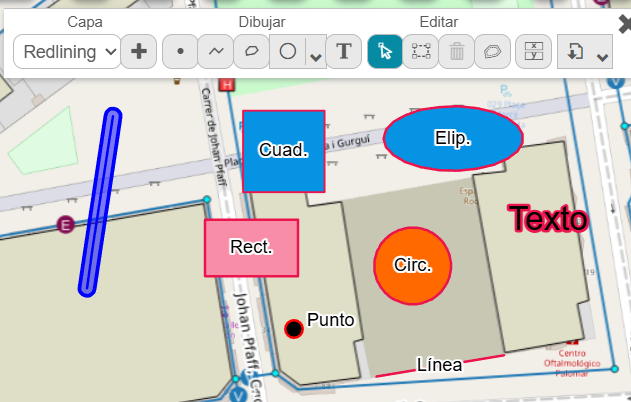Click the delete trash icon
The height and width of the screenshot is (402, 631).
tap(457, 52)
